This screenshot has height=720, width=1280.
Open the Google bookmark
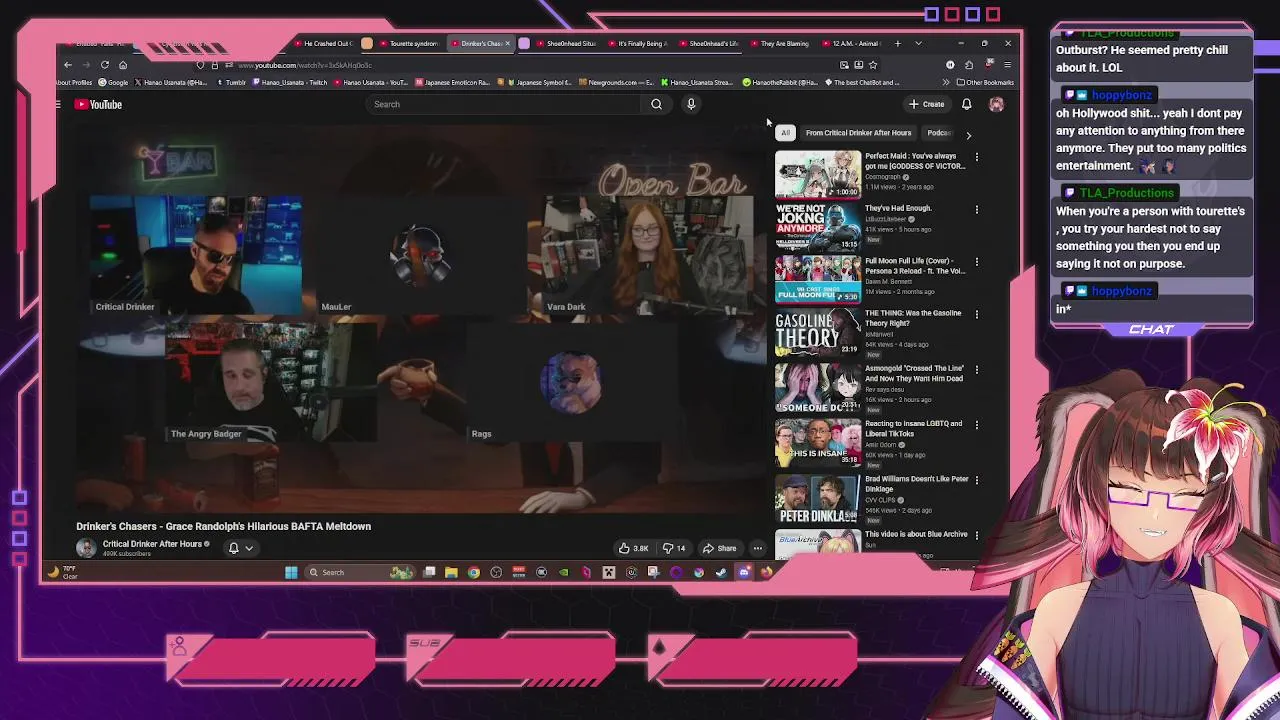coord(113,82)
